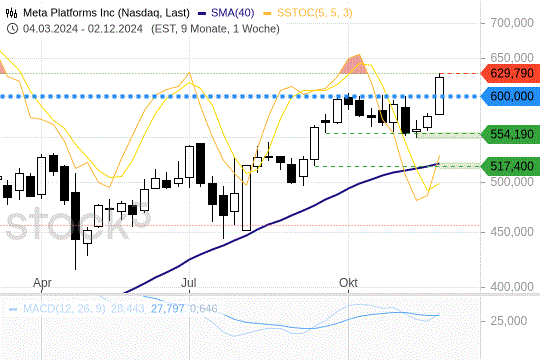This screenshot has width=540, height=360.
Task: Click the Apr time axis marker
Action: (42, 283)
